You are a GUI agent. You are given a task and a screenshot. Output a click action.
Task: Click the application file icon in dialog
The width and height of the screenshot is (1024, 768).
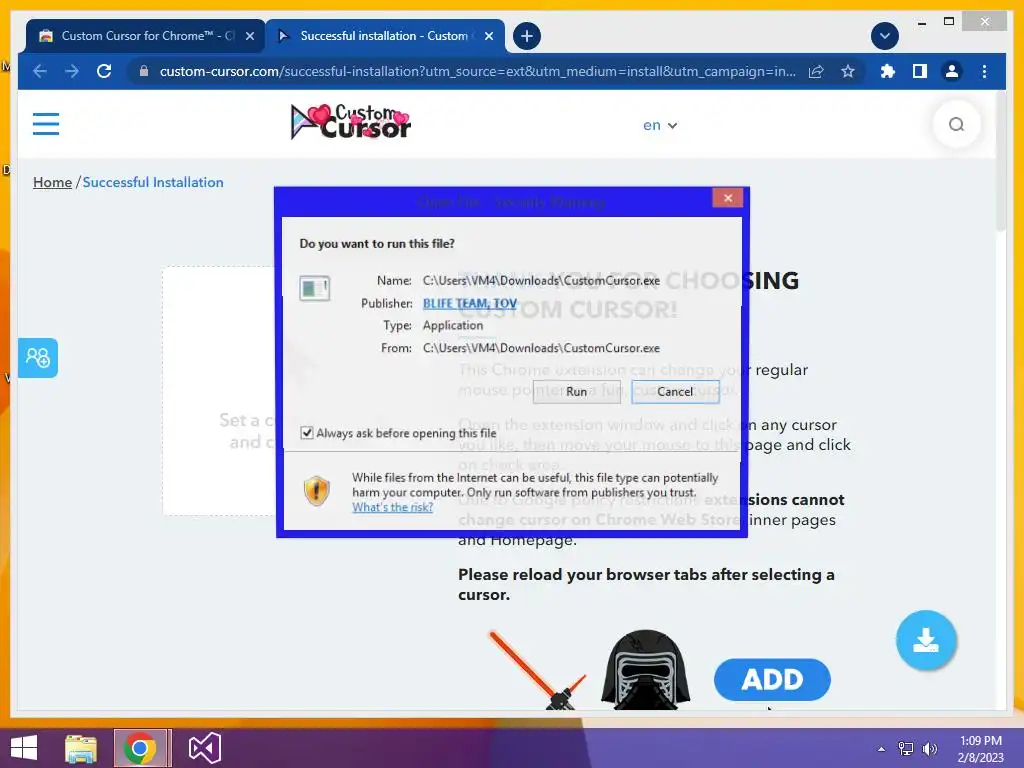[314, 288]
